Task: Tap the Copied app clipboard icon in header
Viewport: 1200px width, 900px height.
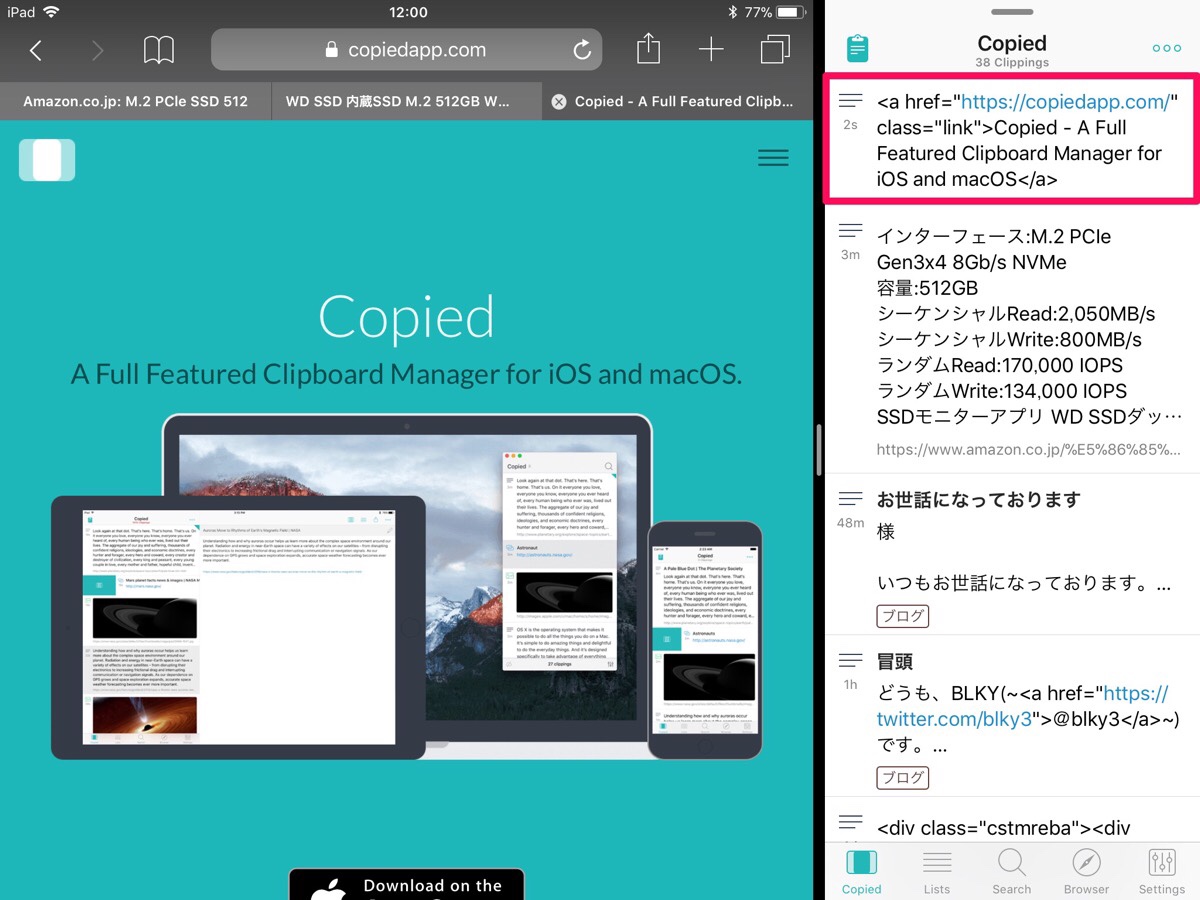Action: [x=857, y=48]
